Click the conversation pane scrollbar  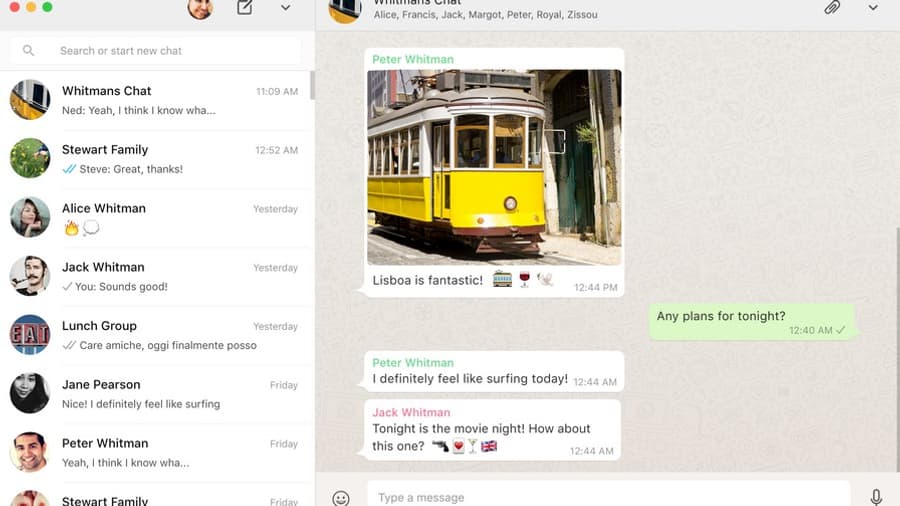[x=897, y=349]
